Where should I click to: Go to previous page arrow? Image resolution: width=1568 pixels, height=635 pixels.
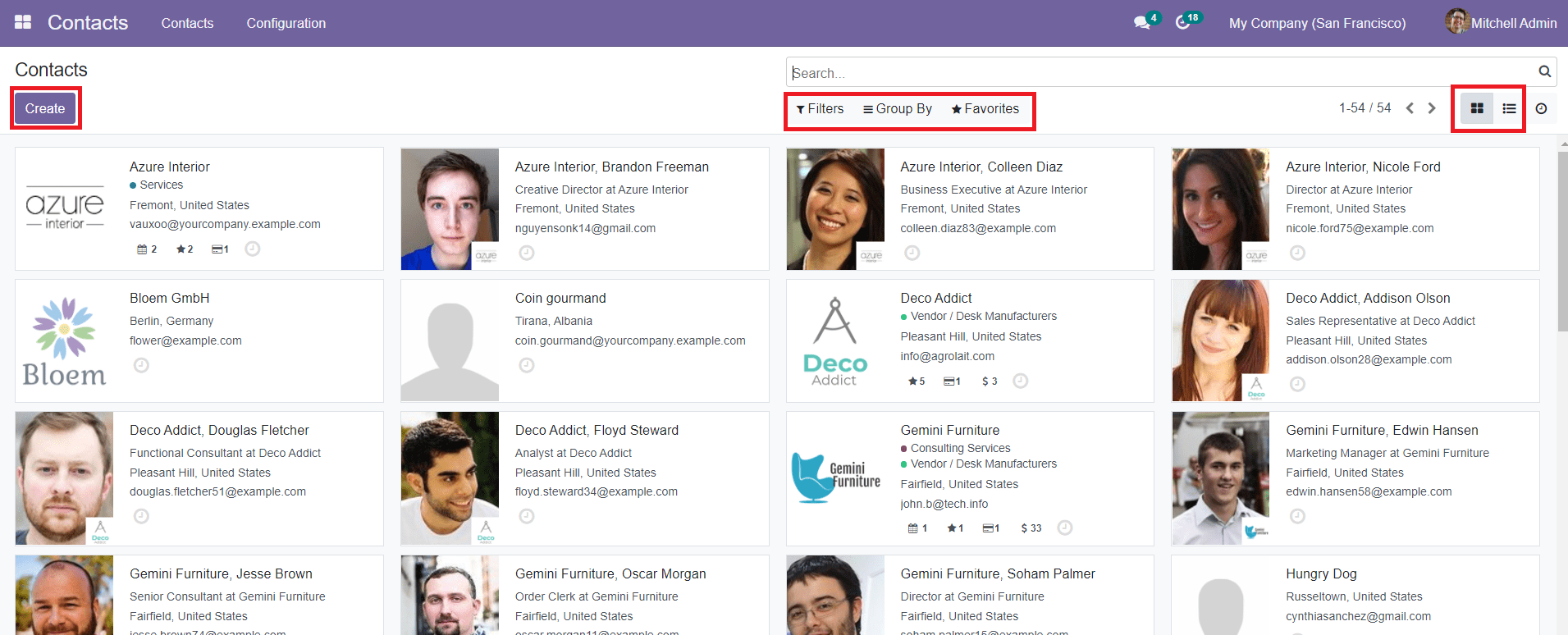[x=1410, y=108]
